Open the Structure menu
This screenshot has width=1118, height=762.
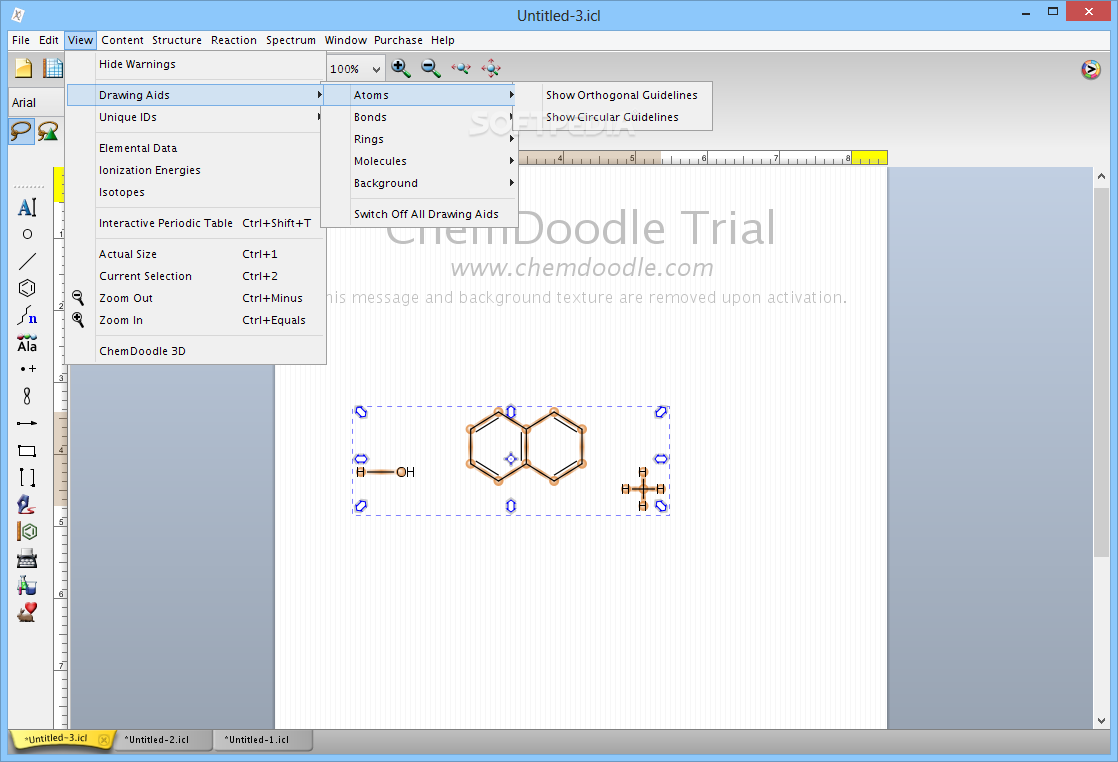(x=177, y=40)
